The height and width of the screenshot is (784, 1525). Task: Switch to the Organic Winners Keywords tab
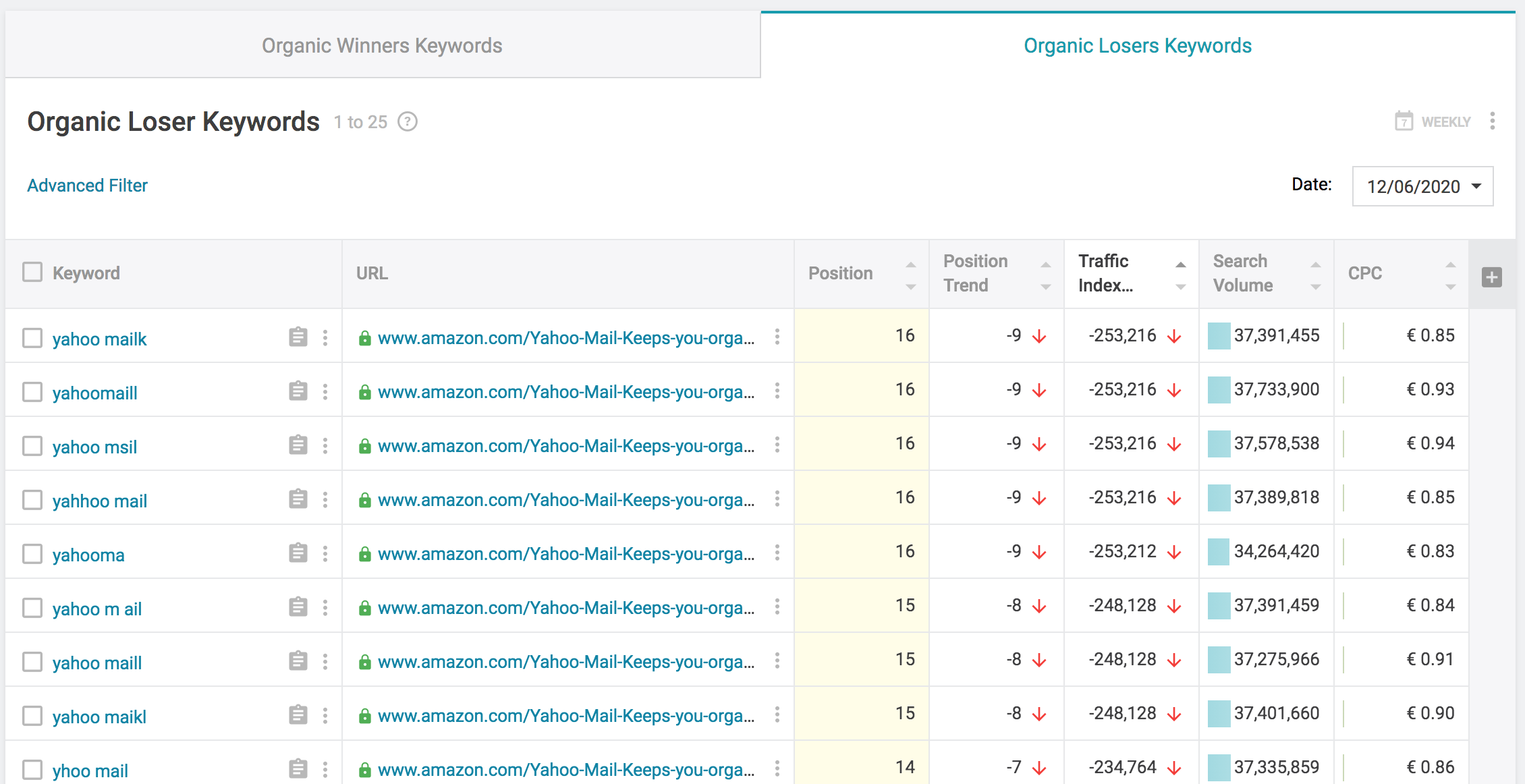point(383,45)
